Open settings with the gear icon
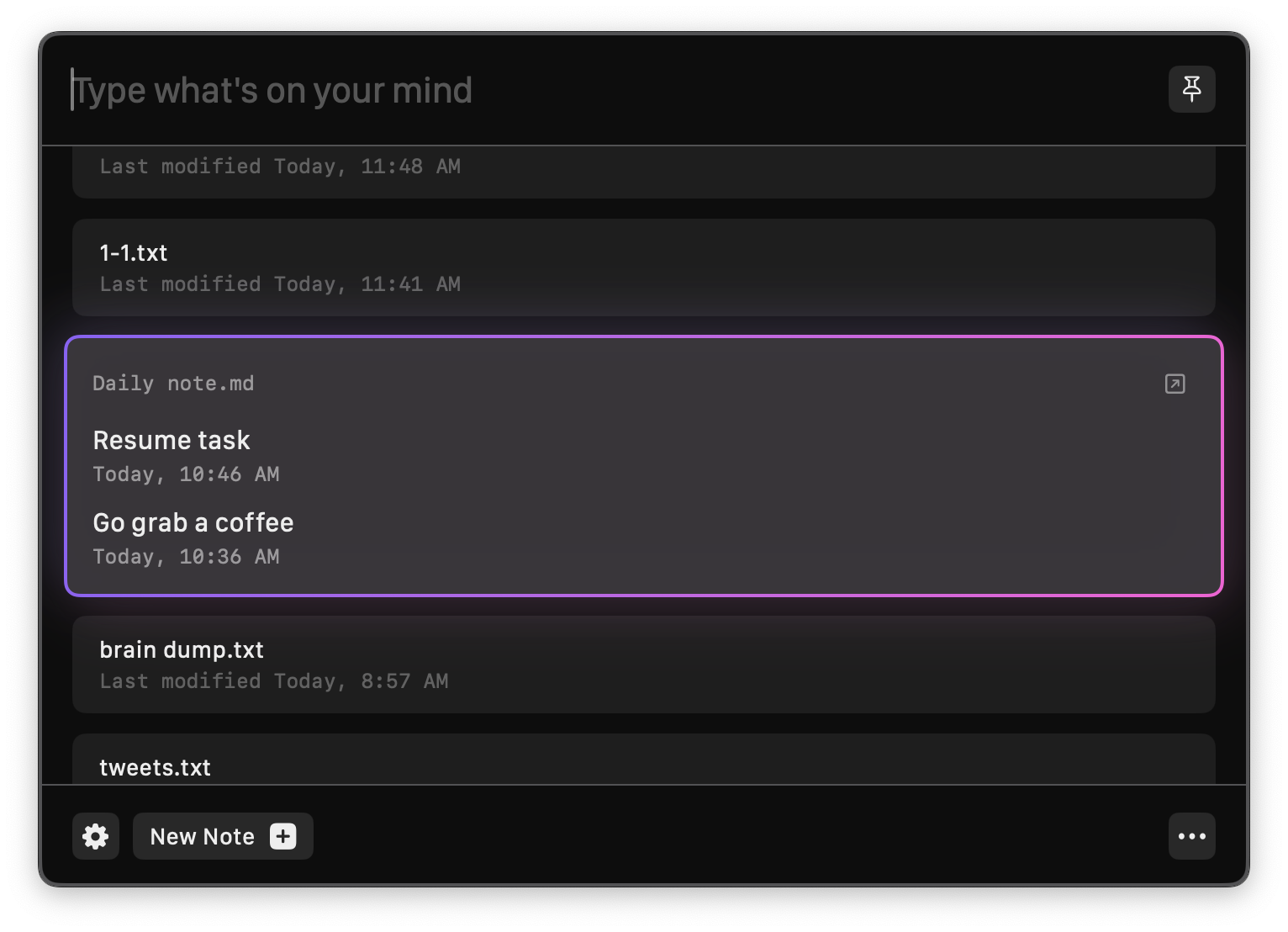This screenshot has width=1288, height=932. click(96, 836)
